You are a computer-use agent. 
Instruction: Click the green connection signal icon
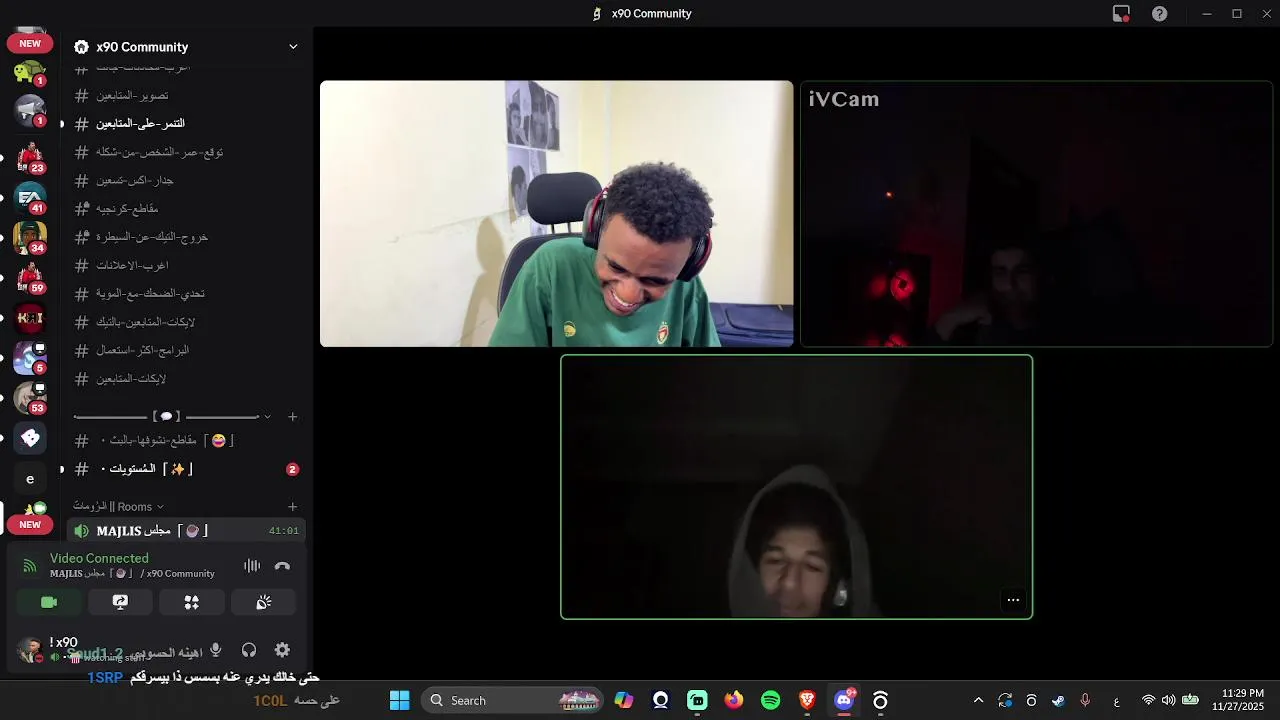tap(29, 566)
